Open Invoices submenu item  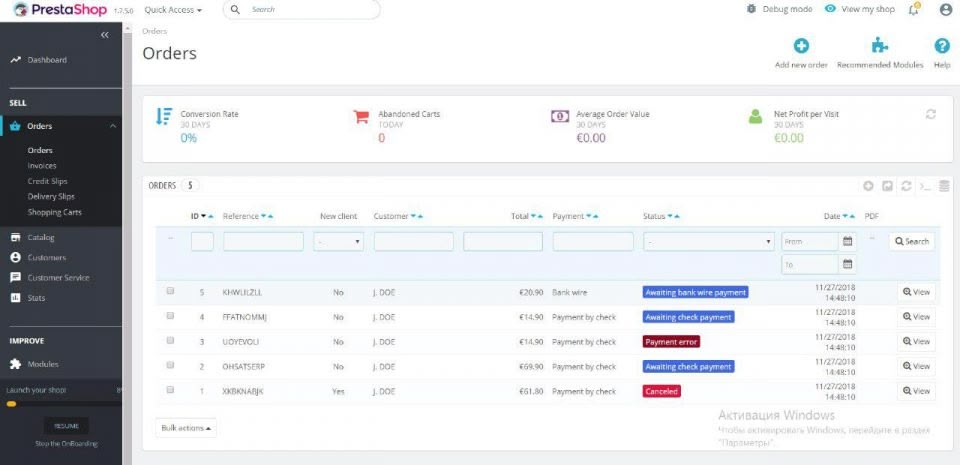42,166
